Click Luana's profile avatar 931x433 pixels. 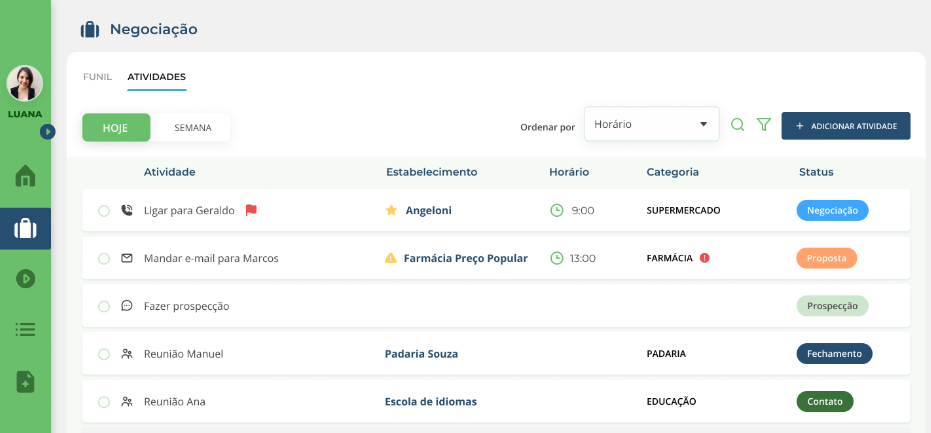pyautogui.click(x=25, y=84)
